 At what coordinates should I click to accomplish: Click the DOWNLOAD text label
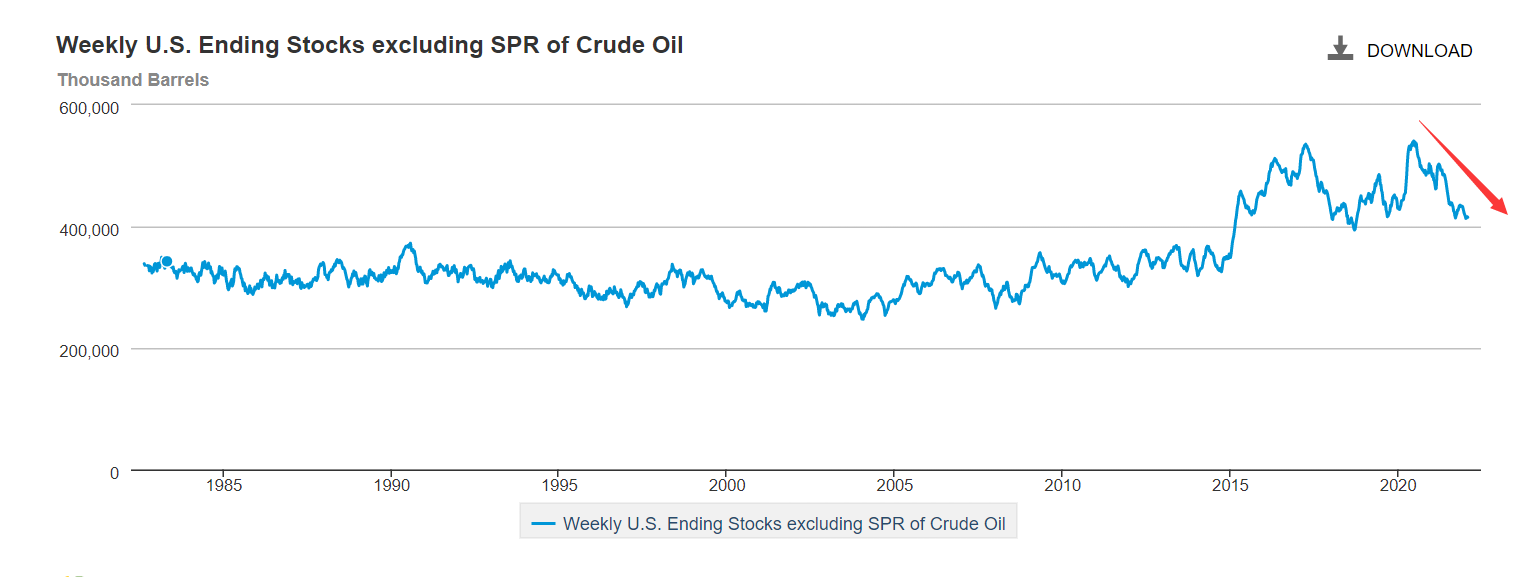1419,51
